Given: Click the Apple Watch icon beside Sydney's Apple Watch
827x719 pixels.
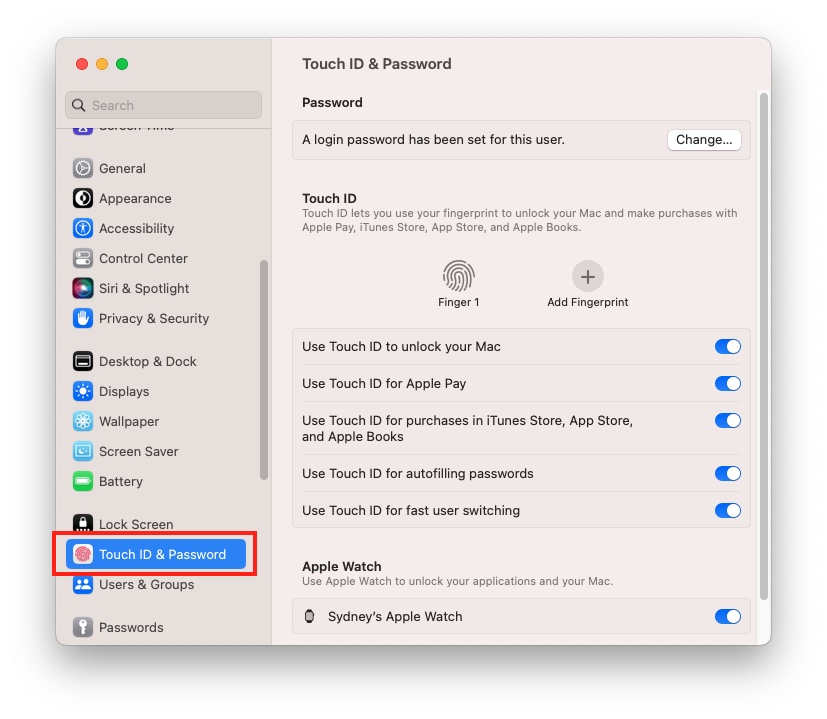Looking at the screenshot, I should click(x=310, y=616).
